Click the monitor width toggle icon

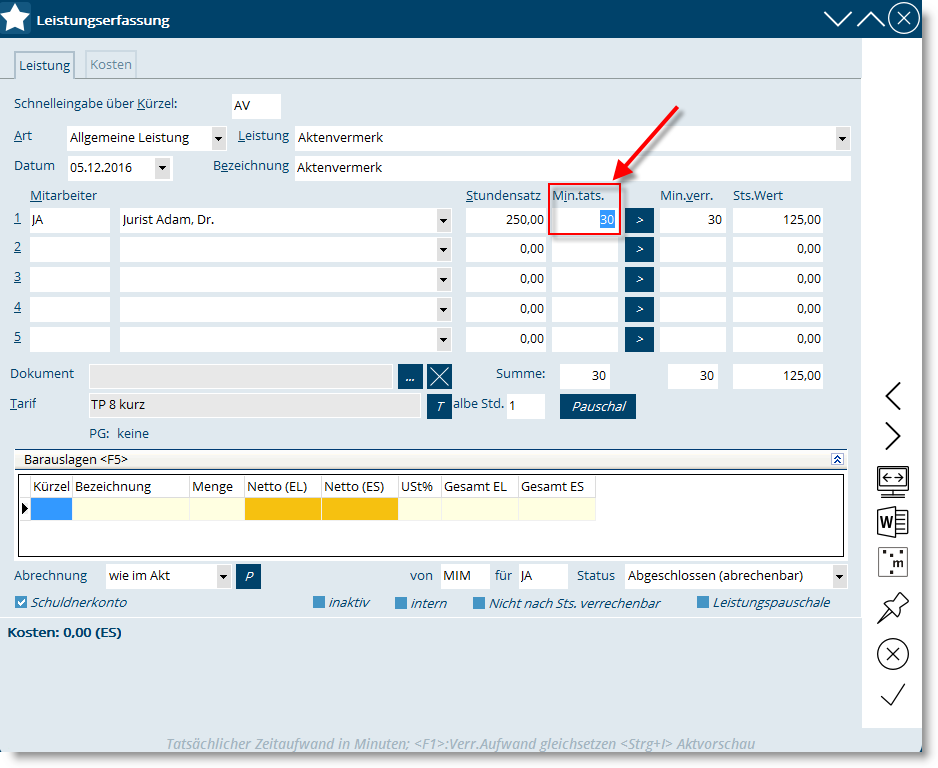(893, 481)
